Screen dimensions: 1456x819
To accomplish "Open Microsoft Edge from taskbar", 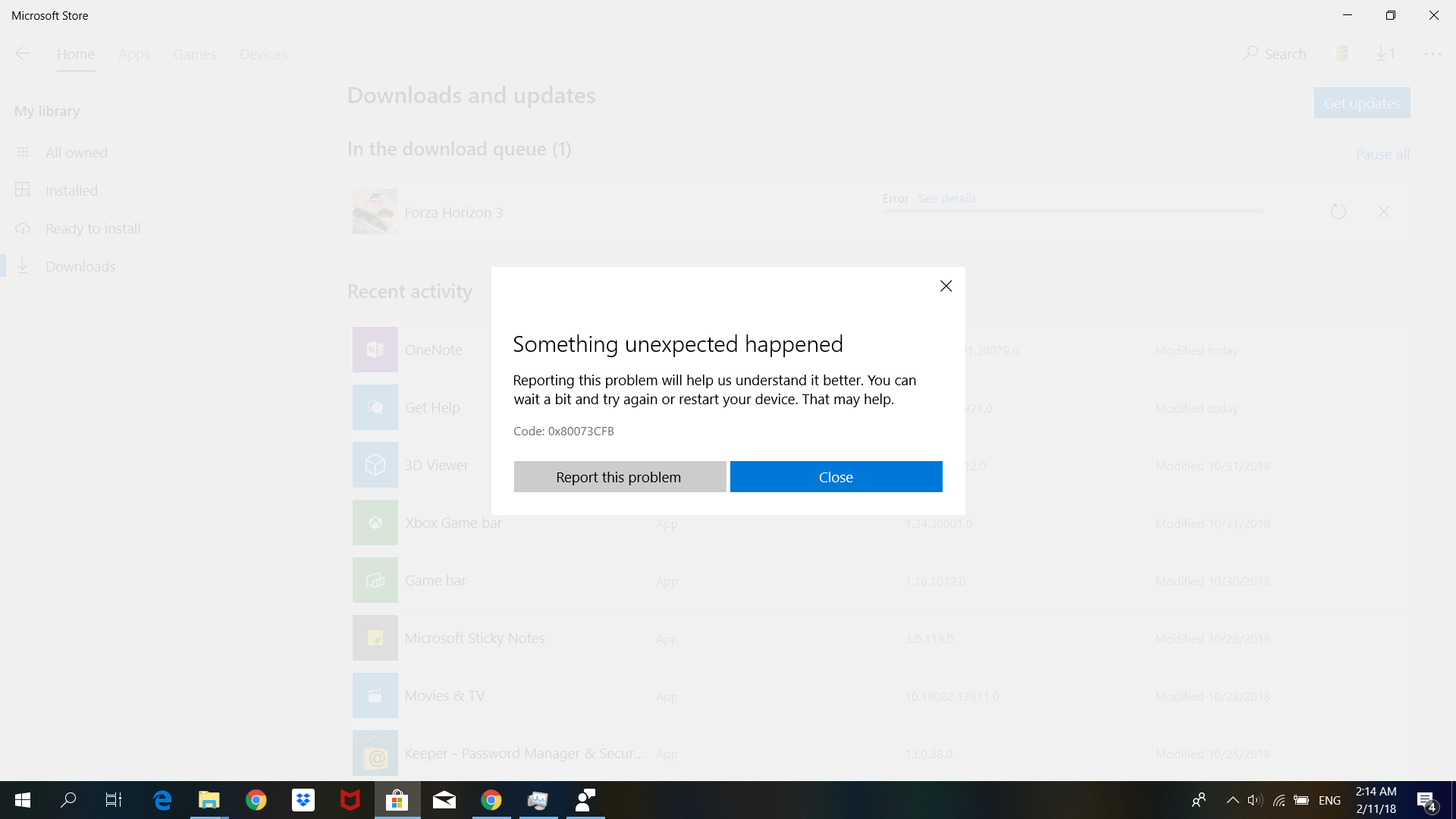I will click(x=162, y=800).
